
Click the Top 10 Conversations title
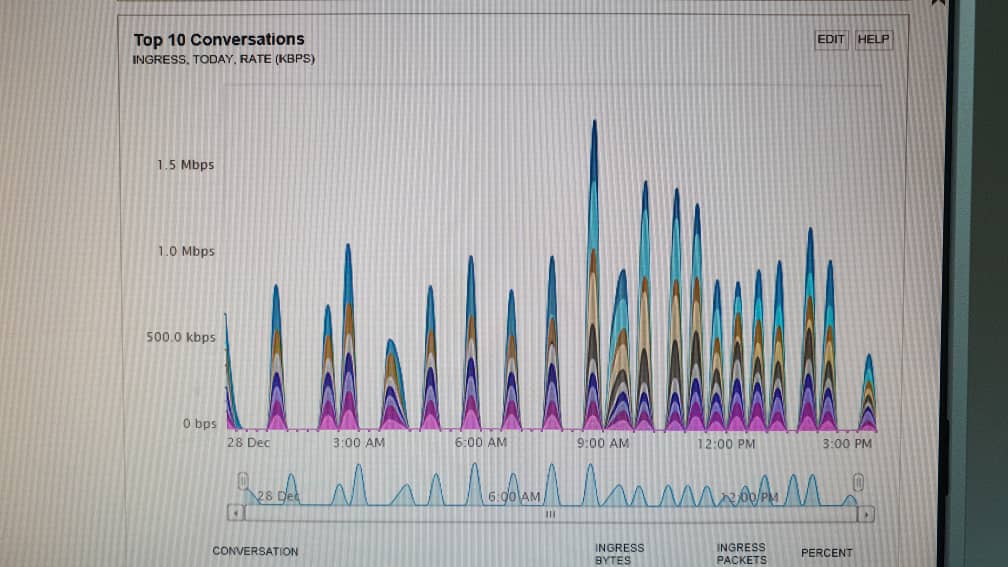point(219,40)
